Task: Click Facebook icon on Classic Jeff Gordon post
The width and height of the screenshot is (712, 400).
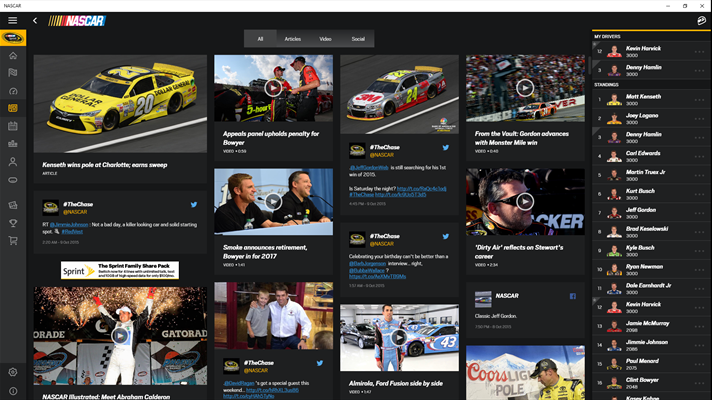Action: coord(573,296)
